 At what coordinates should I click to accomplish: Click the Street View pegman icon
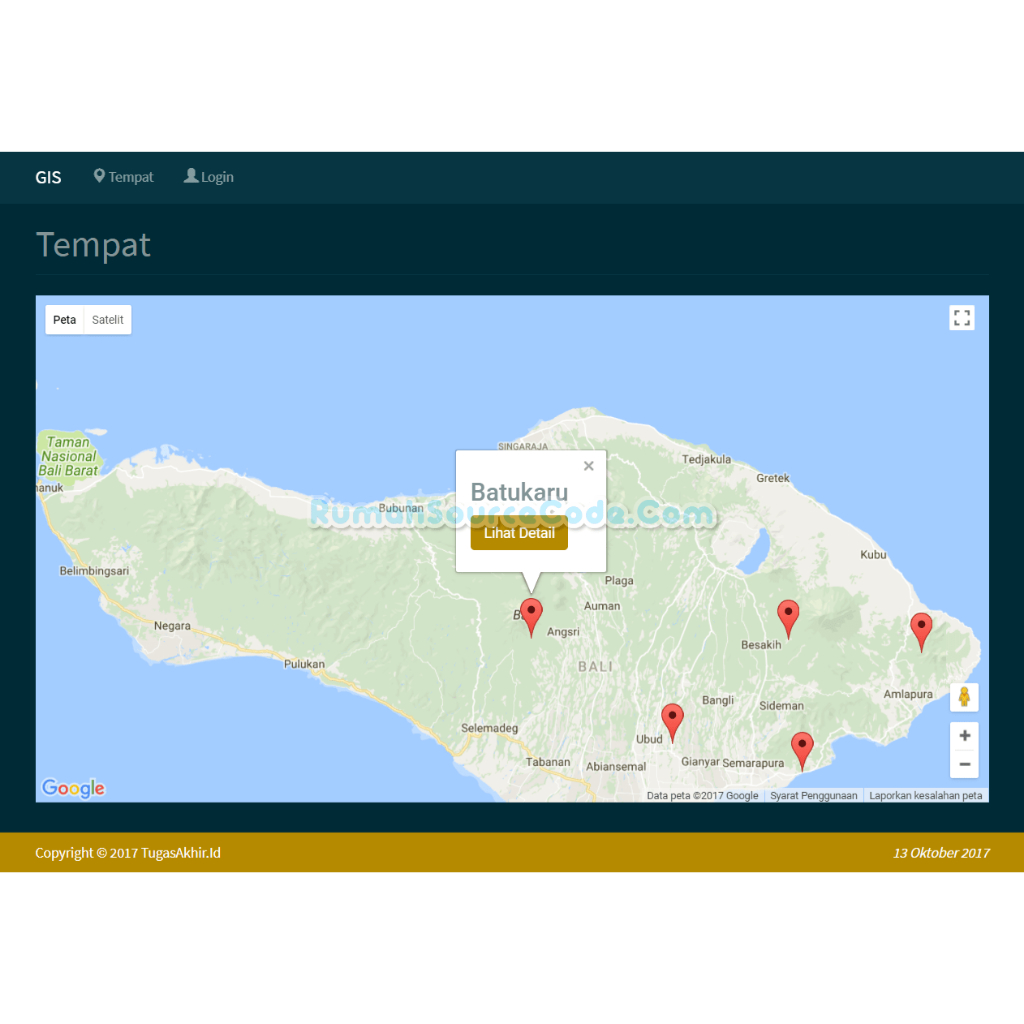click(x=965, y=697)
